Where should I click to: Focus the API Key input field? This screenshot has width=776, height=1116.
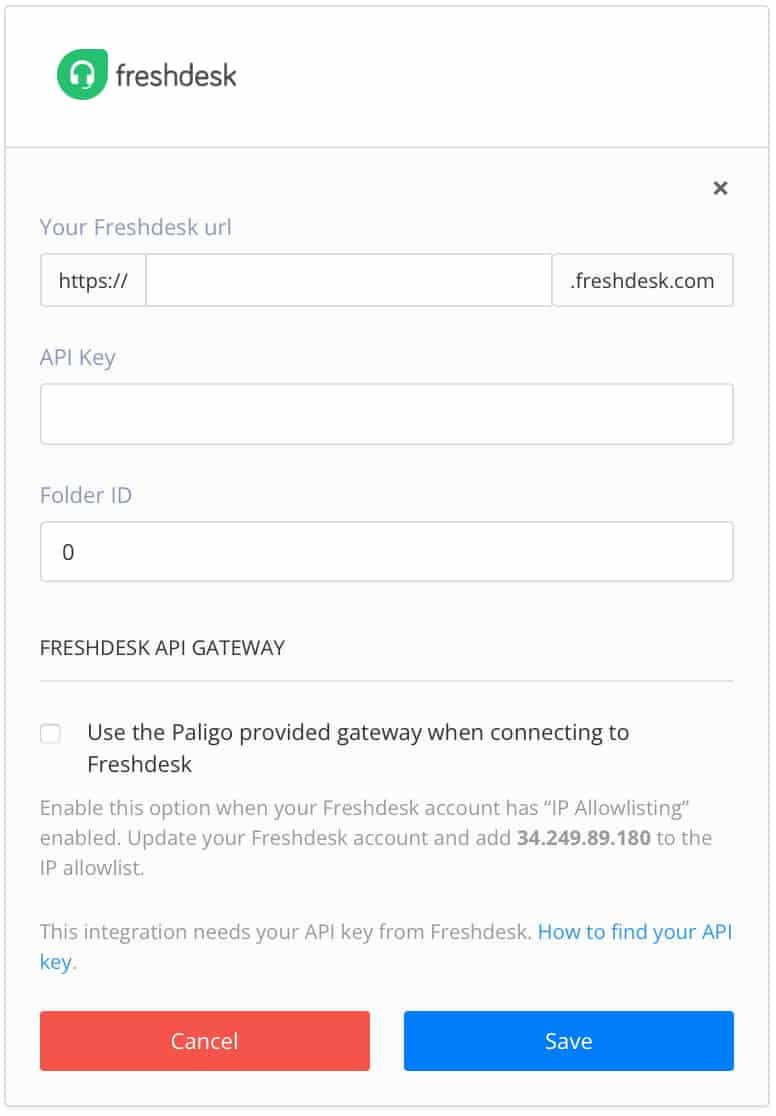386,413
